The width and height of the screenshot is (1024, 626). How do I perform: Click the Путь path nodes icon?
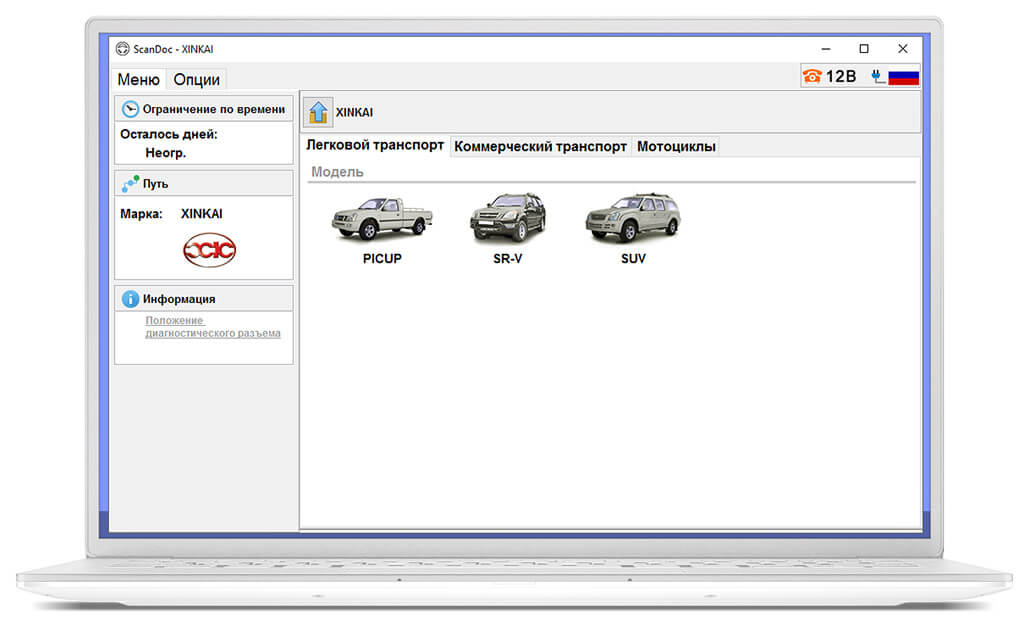coord(130,183)
